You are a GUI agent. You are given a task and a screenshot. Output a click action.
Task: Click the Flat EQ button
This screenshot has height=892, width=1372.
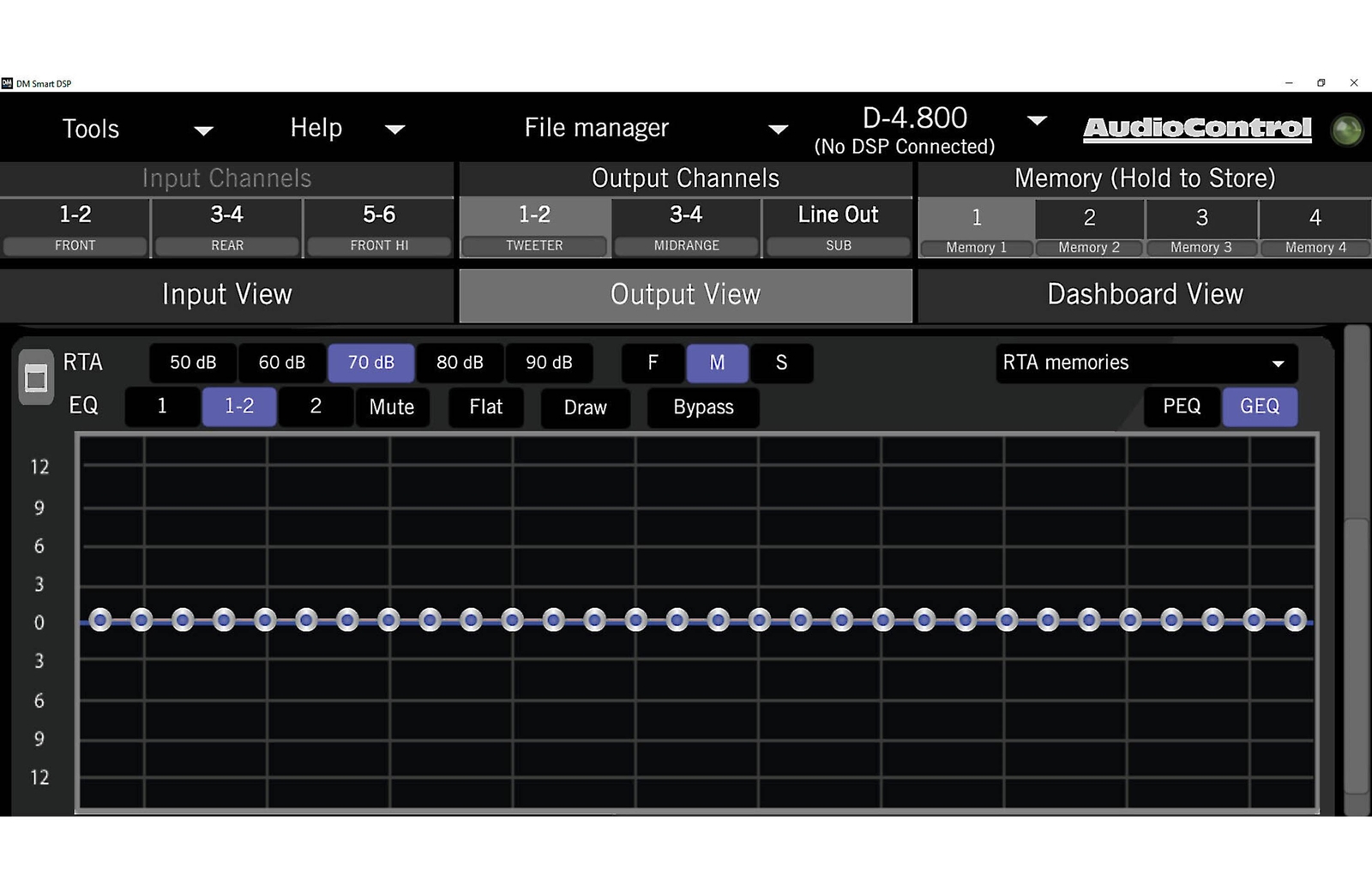pyautogui.click(x=486, y=407)
